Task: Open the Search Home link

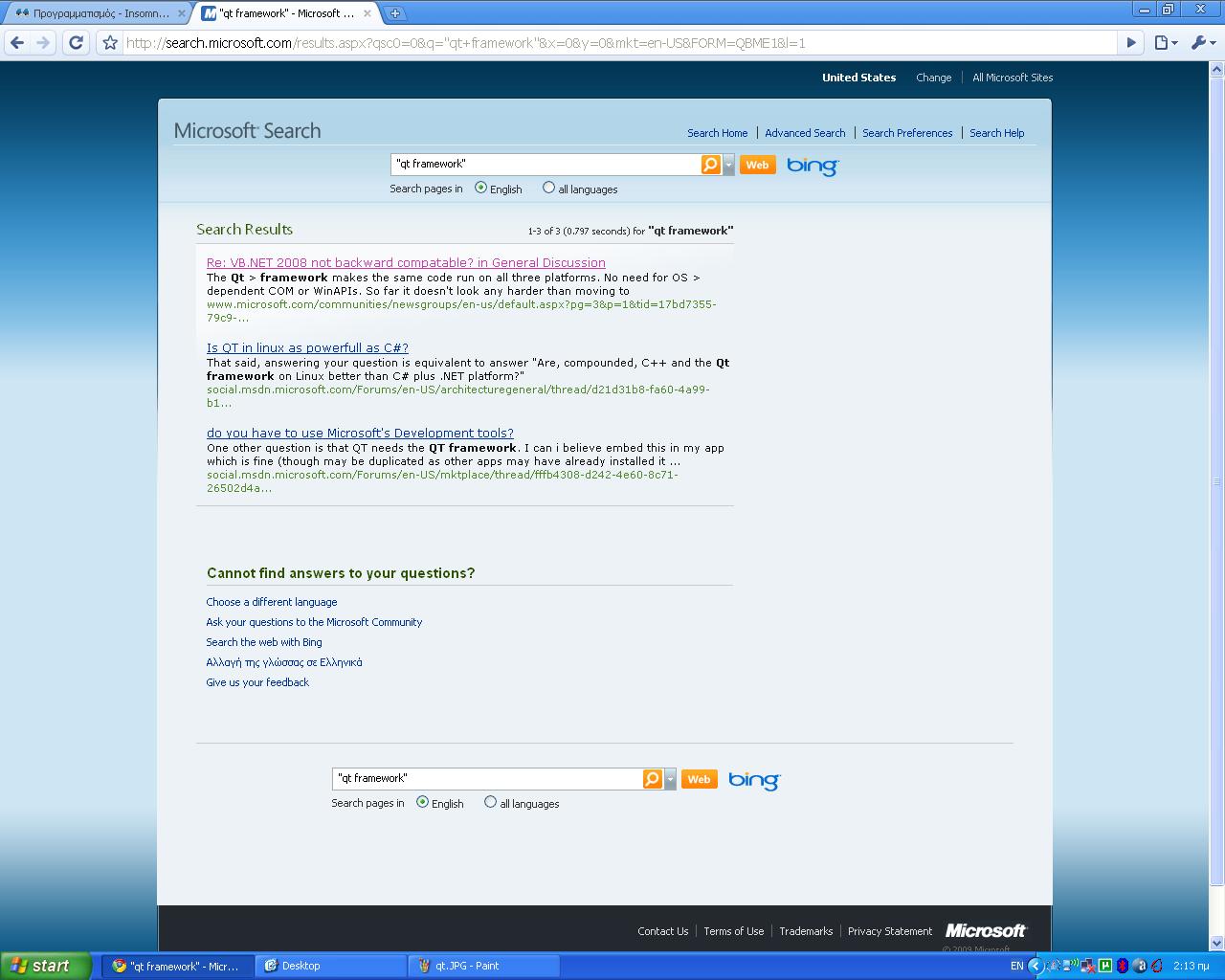Action: pyautogui.click(x=717, y=133)
